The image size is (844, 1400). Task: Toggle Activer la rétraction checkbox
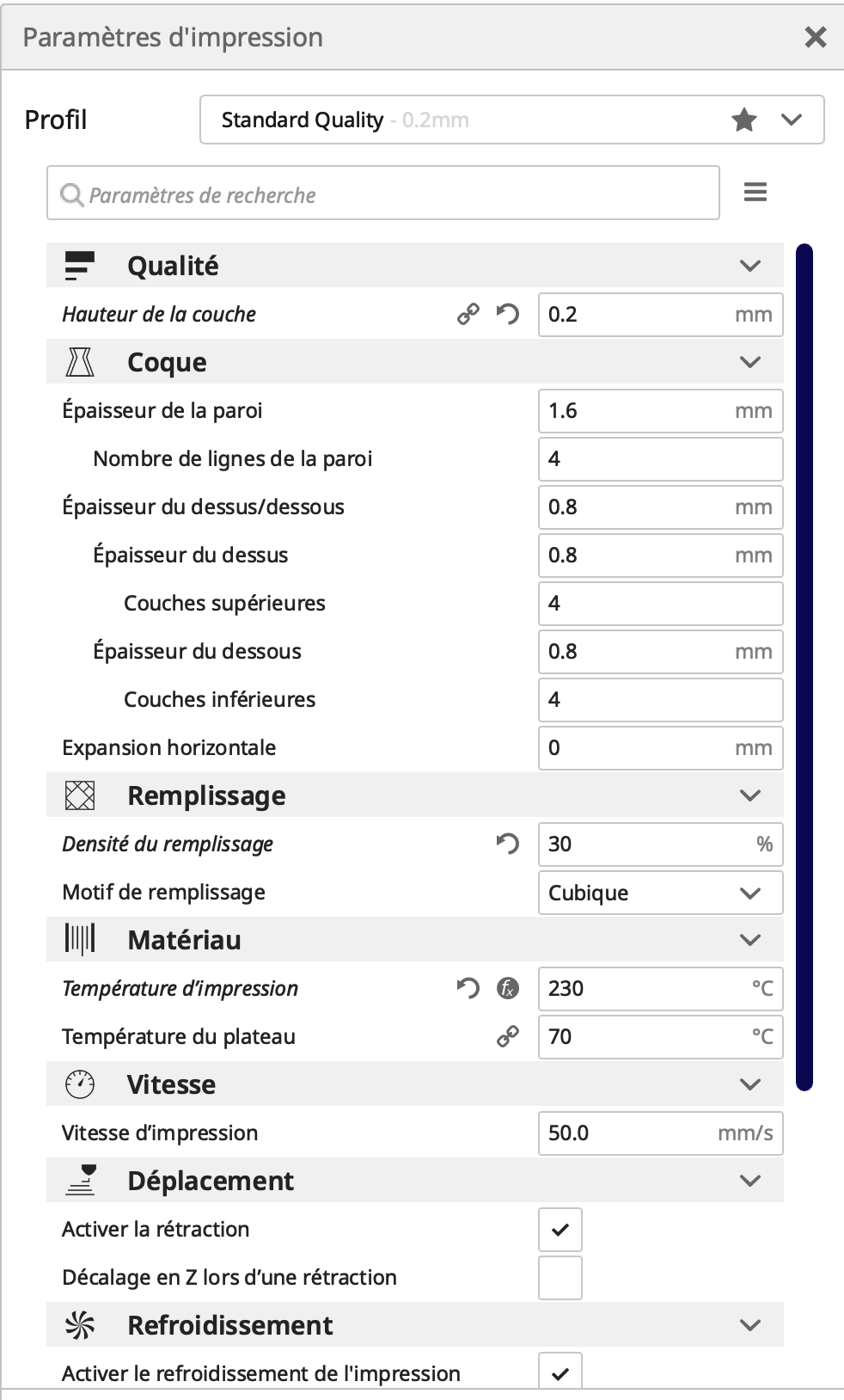[x=560, y=1230]
